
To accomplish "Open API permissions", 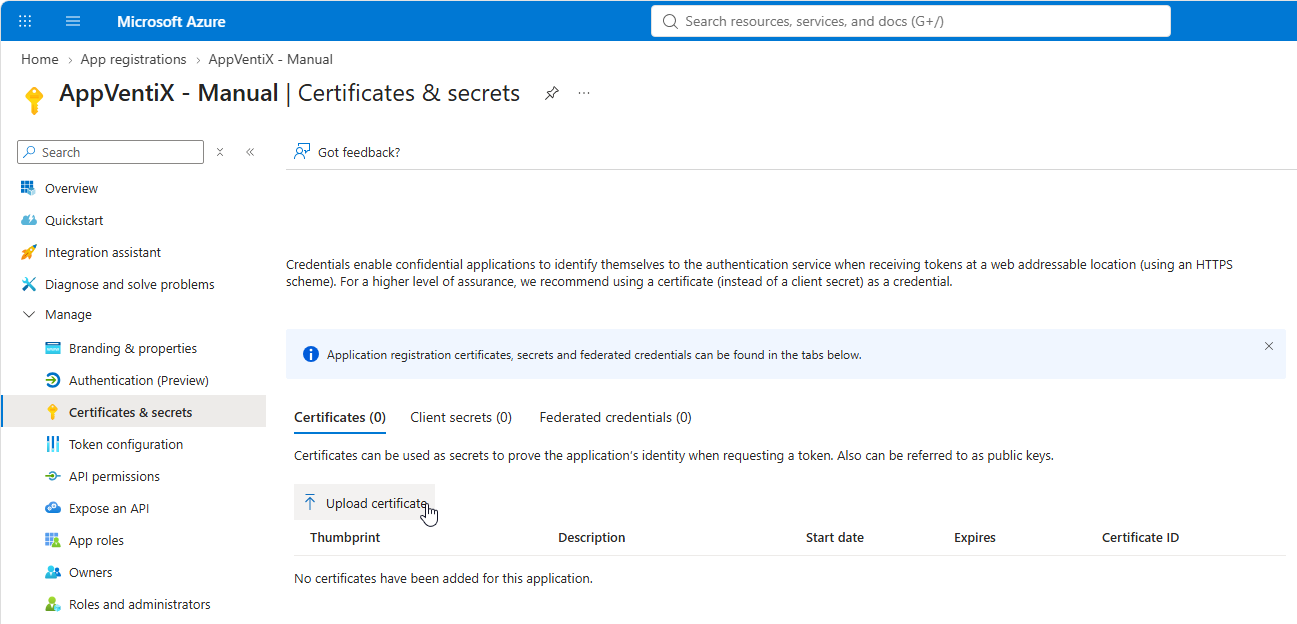I will 114,476.
